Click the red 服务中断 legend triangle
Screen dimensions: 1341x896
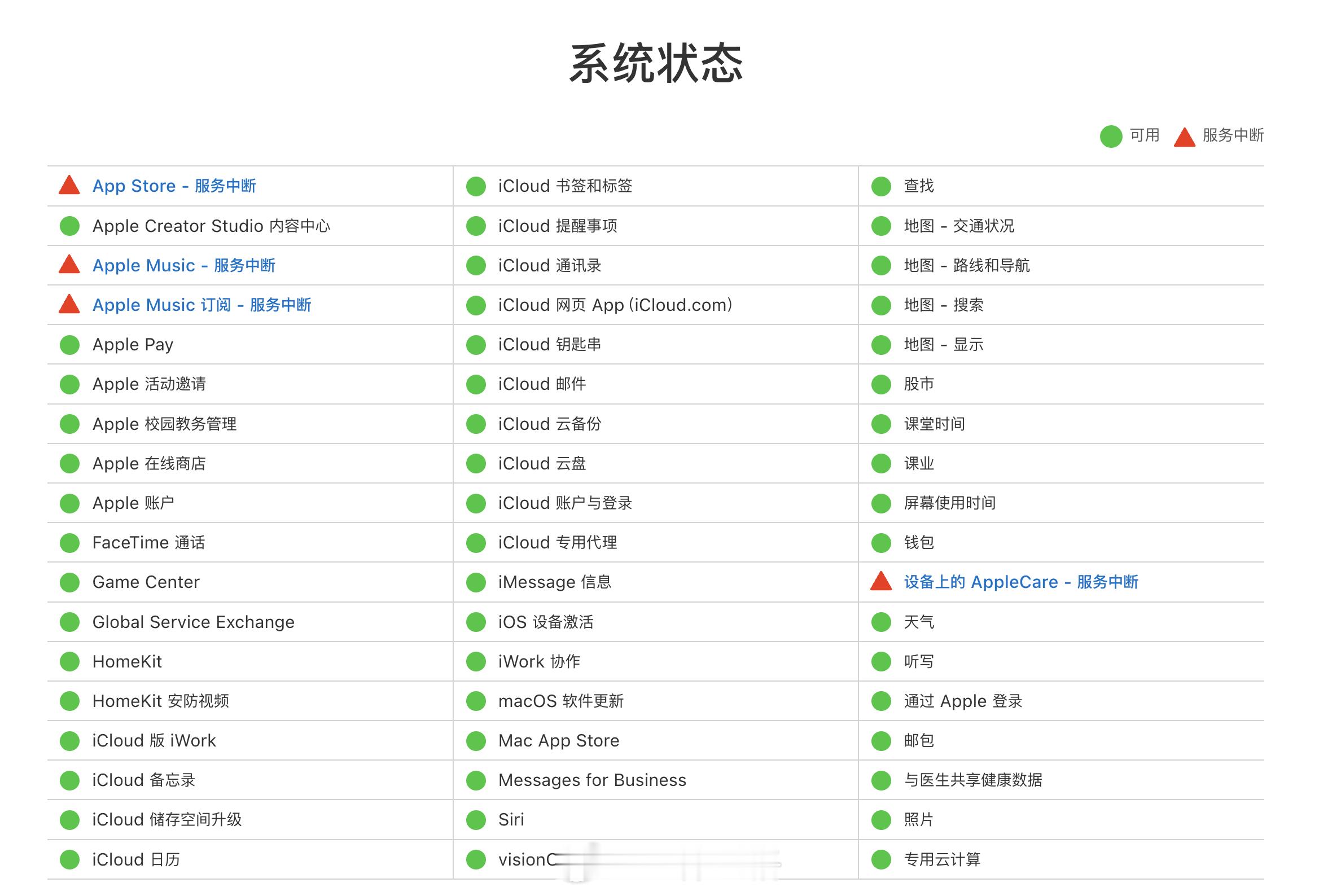coord(1184,137)
